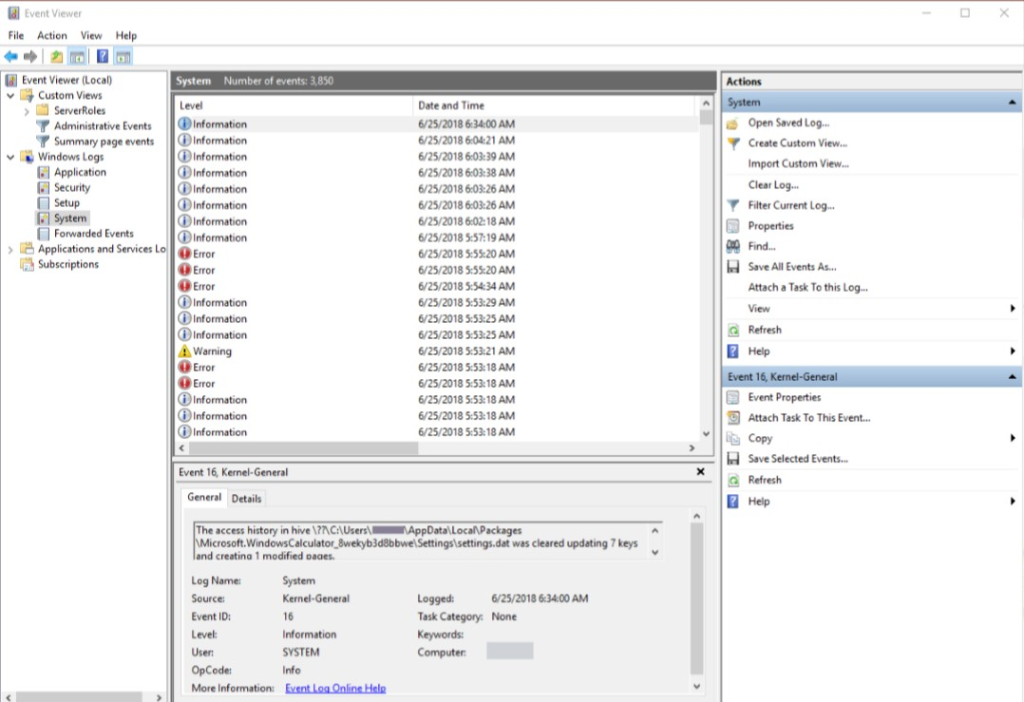The height and width of the screenshot is (702, 1024).
Task: Go forward with the toolbar Forward arrow
Action: click(x=30, y=57)
